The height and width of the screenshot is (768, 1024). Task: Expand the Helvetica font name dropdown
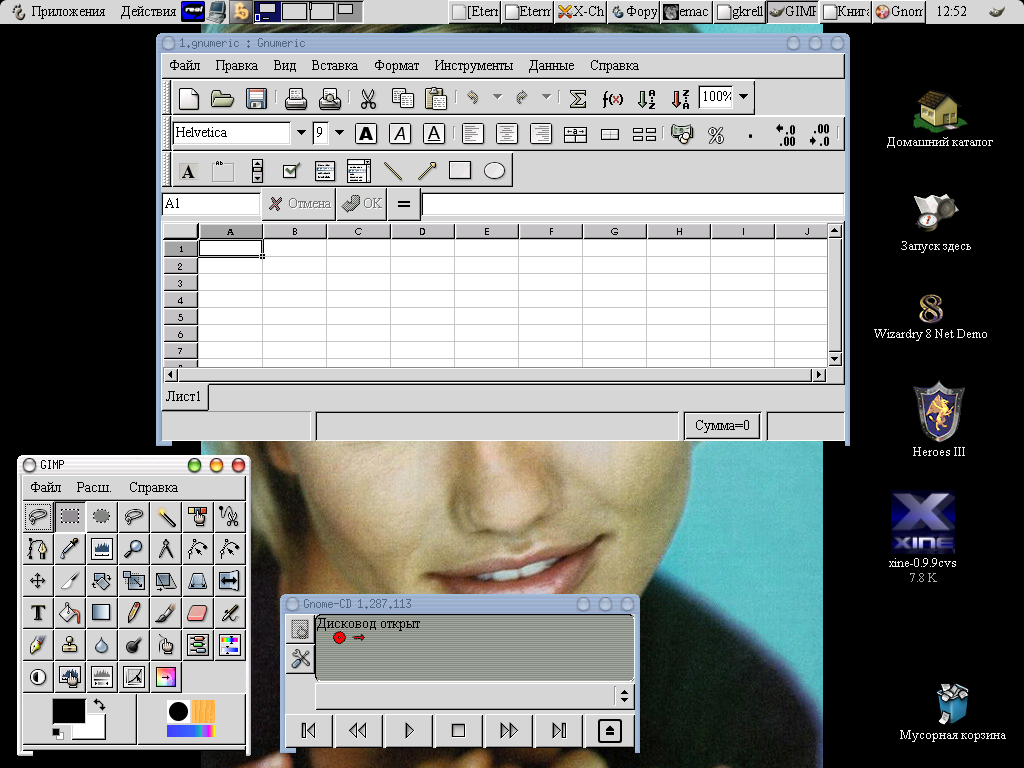click(x=300, y=133)
